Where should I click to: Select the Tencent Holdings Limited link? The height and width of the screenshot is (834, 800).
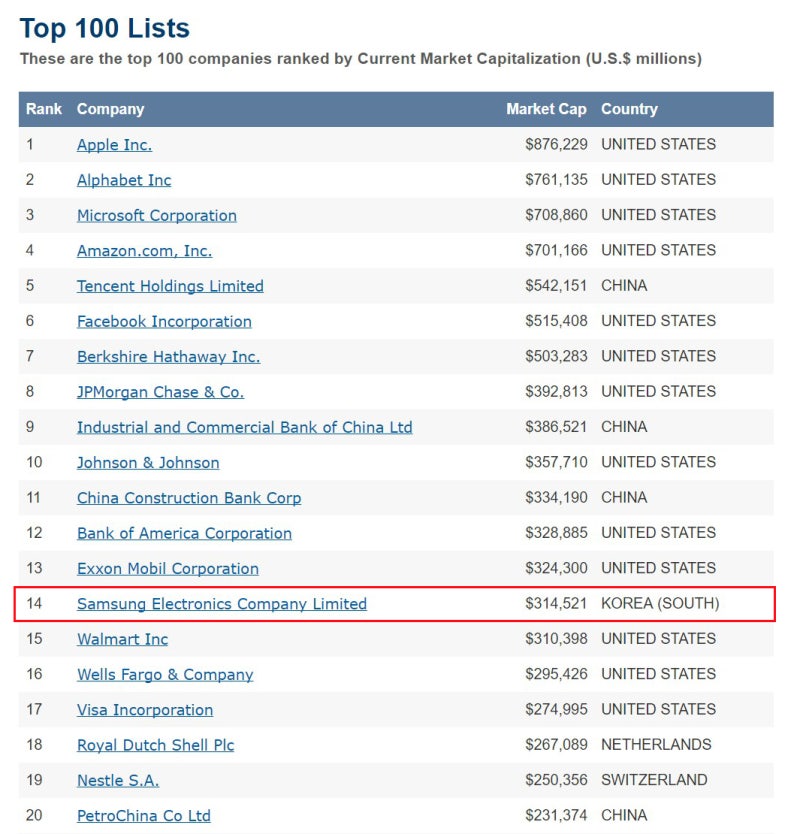coord(170,286)
